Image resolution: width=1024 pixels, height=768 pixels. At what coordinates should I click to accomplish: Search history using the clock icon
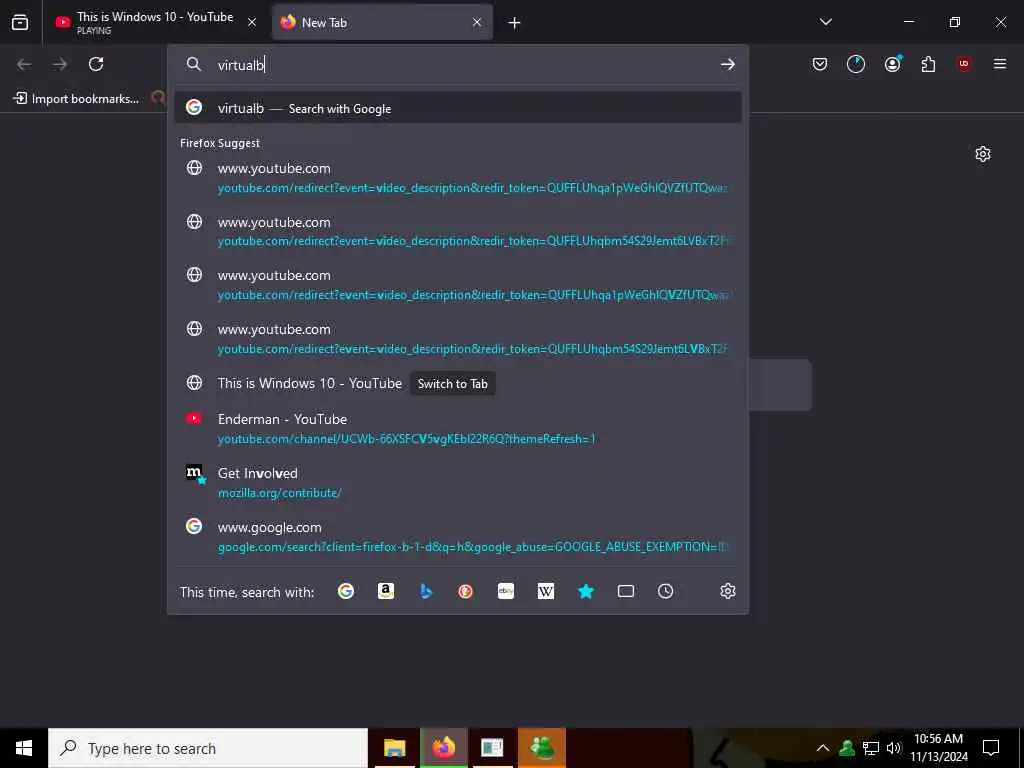pos(665,591)
